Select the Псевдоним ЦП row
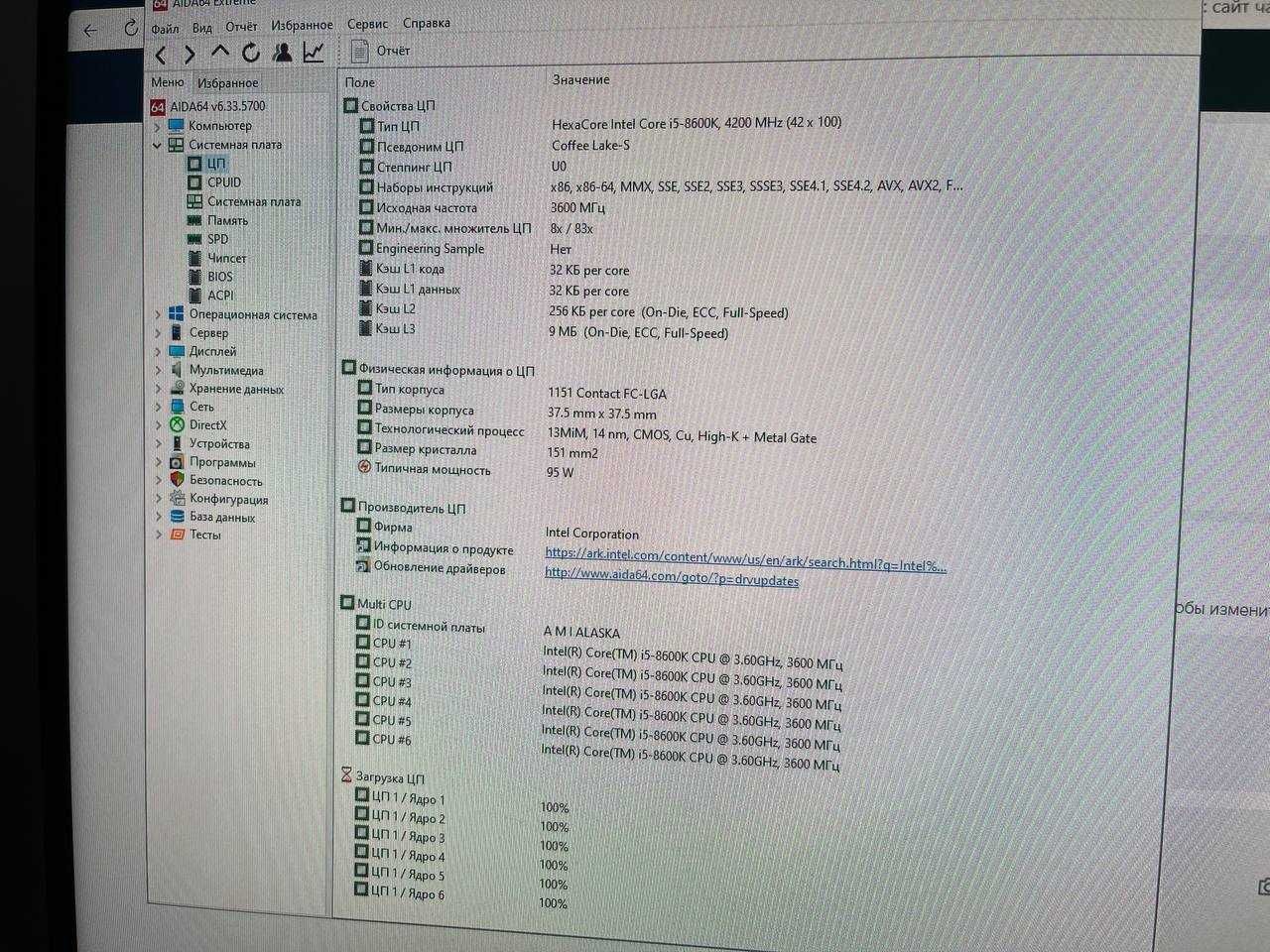 pyautogui.click(x=495, y=146)
